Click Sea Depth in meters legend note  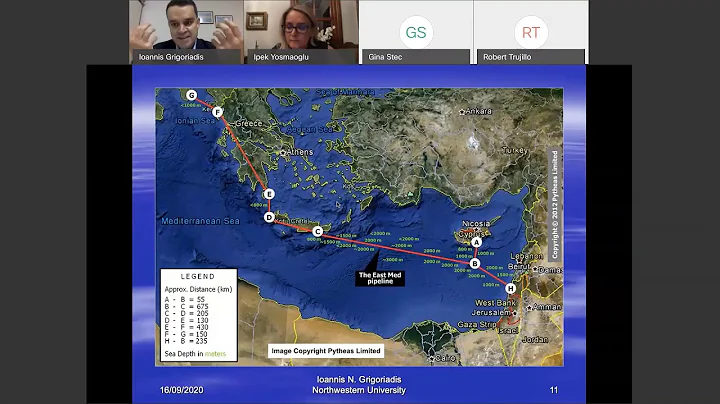coord(195,354)
